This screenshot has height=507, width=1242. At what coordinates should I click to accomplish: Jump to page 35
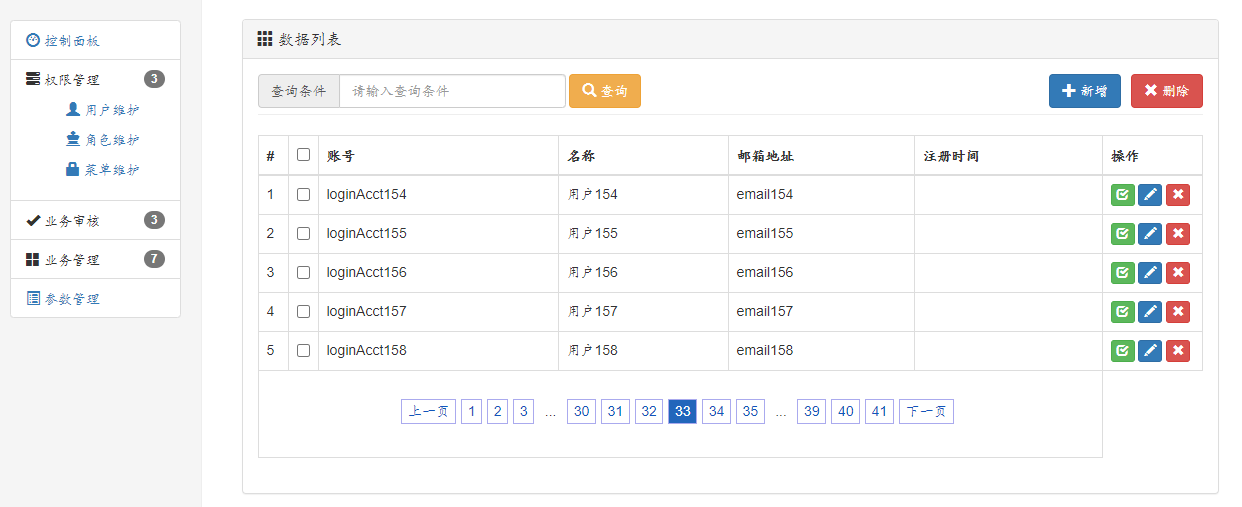pos(750,411)
